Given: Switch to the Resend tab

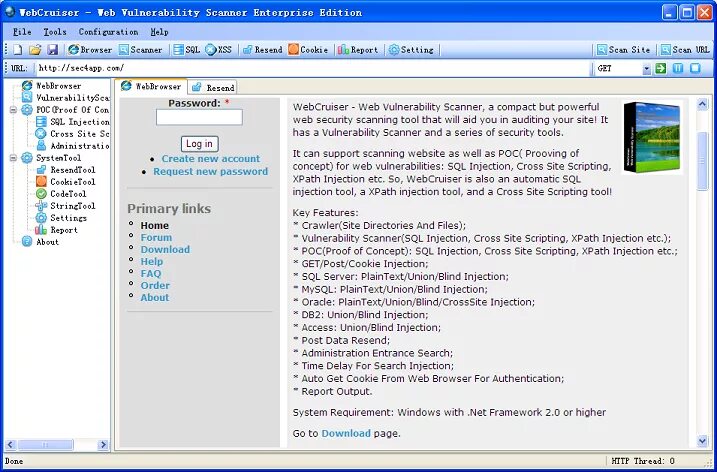Looking at the screenshot, I should pos(213,87).
